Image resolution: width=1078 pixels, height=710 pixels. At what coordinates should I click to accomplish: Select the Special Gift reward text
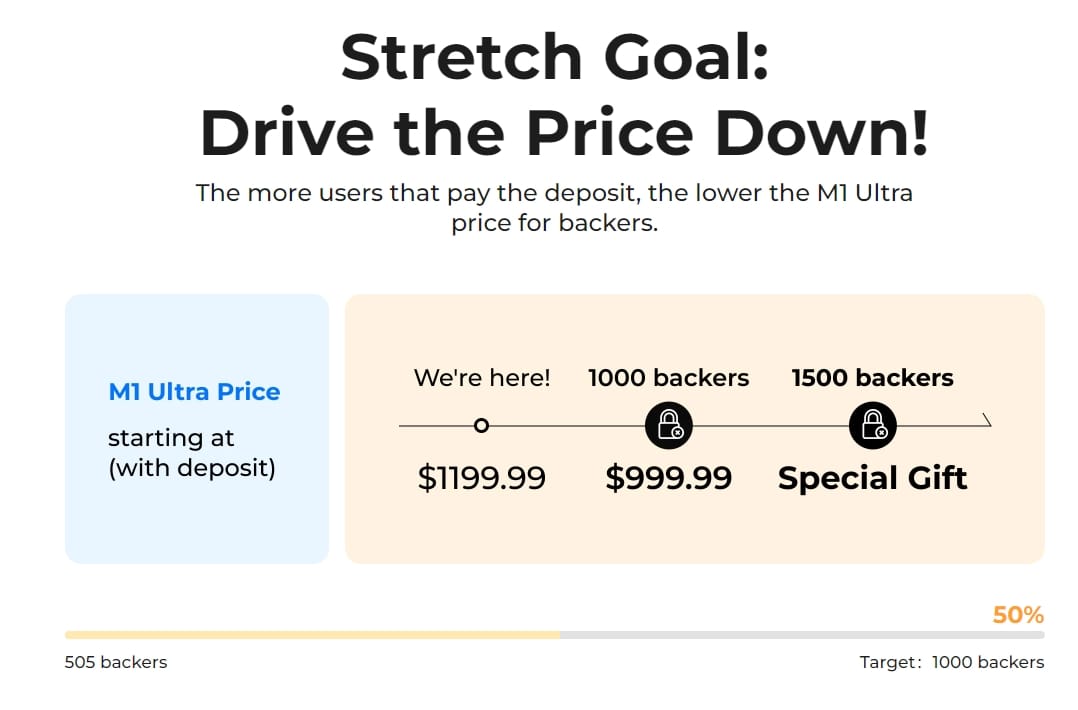click(x=872, y=478)
